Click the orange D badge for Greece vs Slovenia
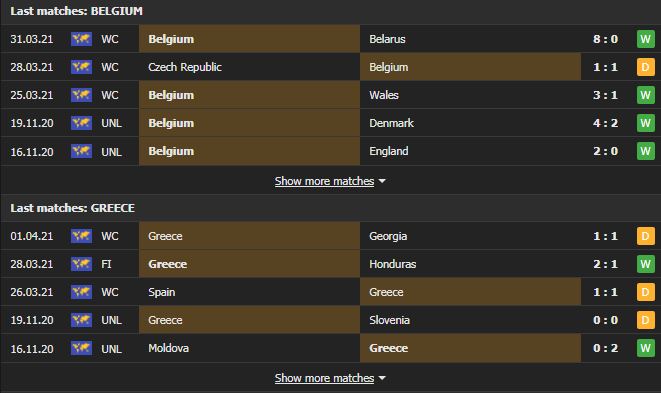 point(645,320)
